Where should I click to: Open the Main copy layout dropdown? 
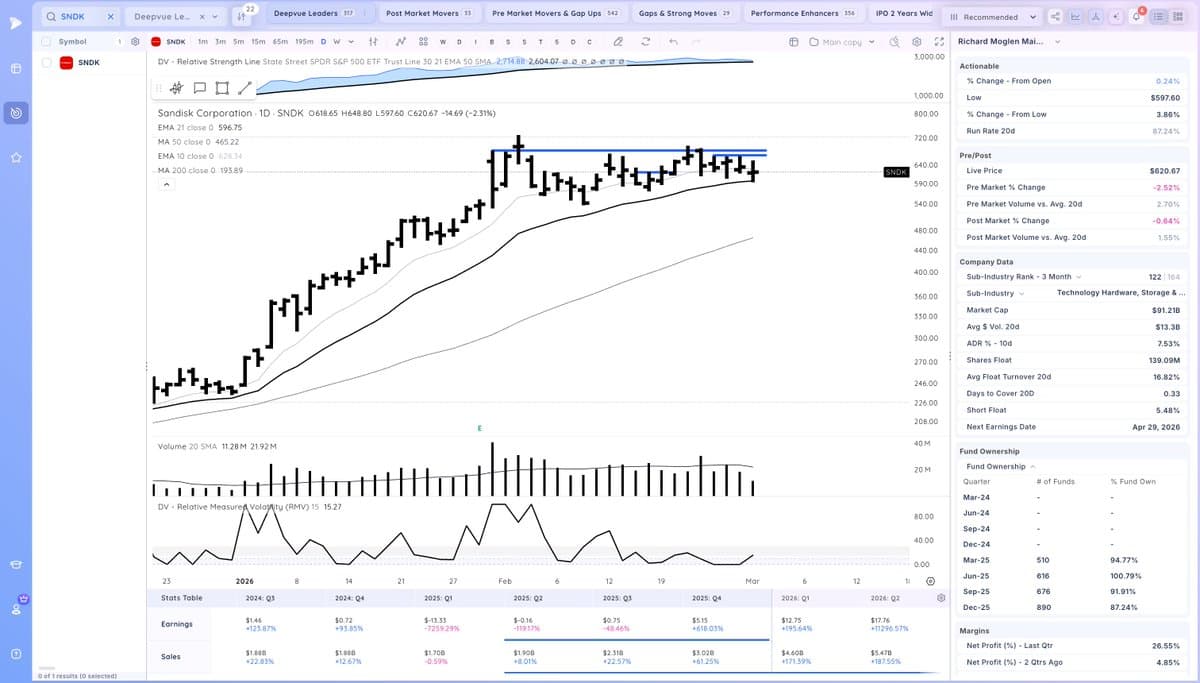(x=843, y=42)
